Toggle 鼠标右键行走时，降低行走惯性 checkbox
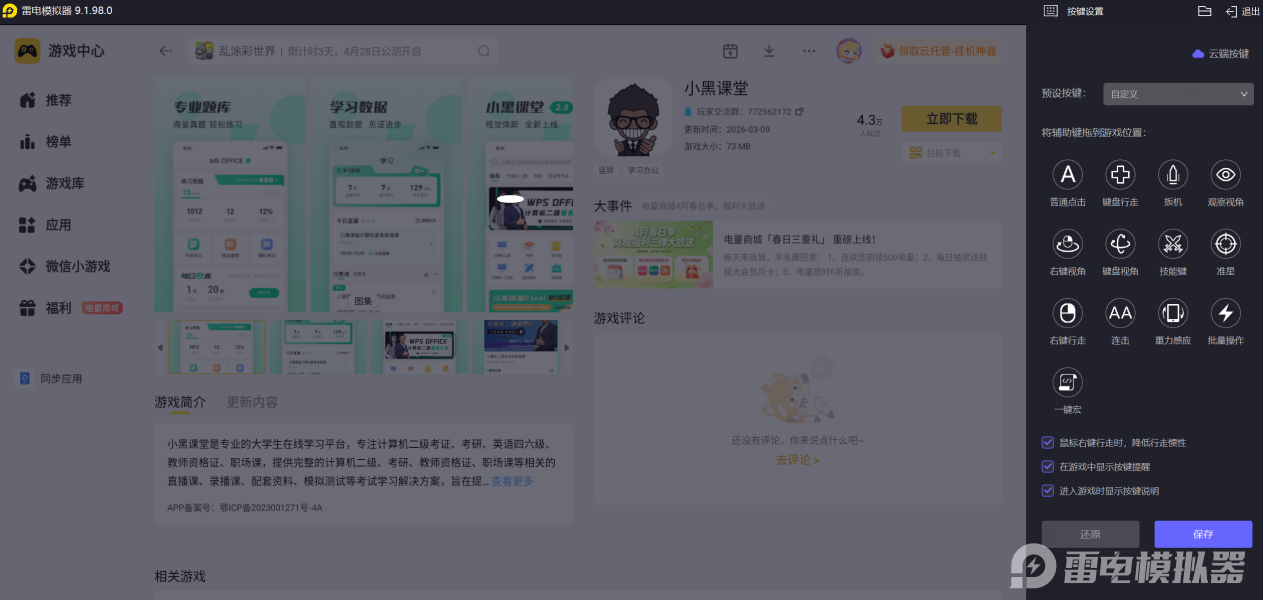The image size is (1263, 600). (x=1047, y=442)
